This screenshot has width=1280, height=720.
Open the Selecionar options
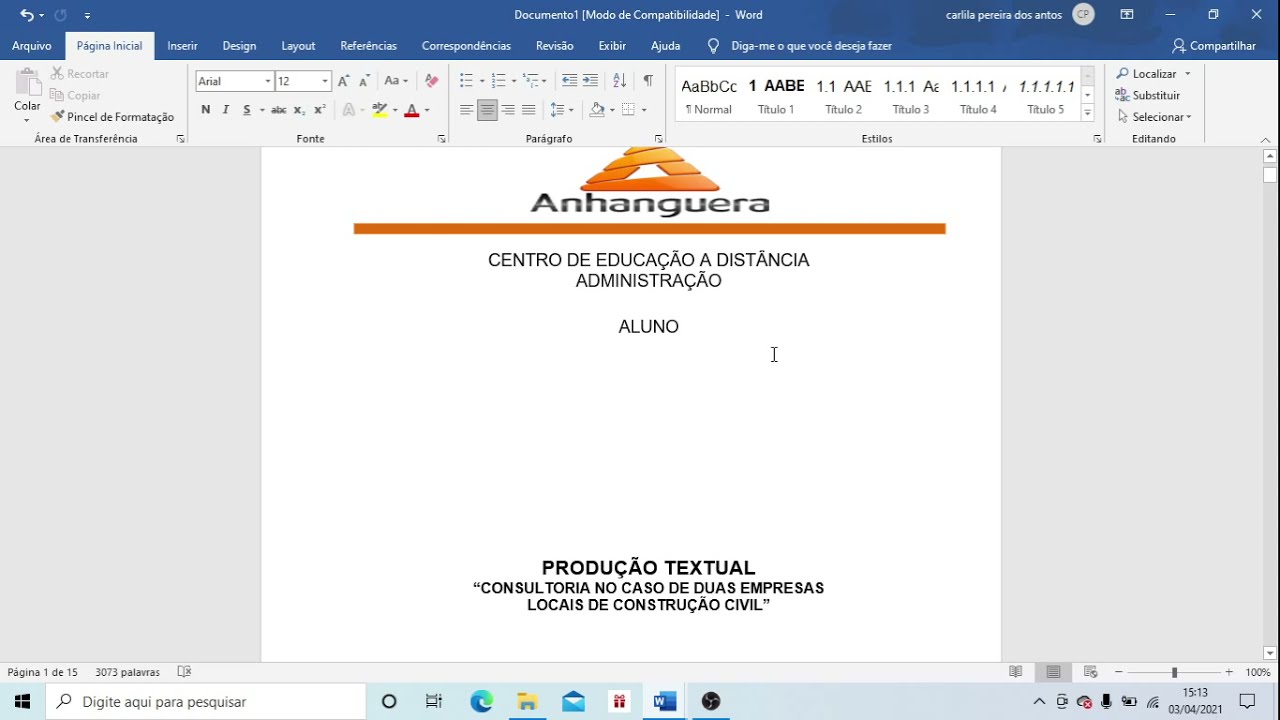pos(1154,117)
